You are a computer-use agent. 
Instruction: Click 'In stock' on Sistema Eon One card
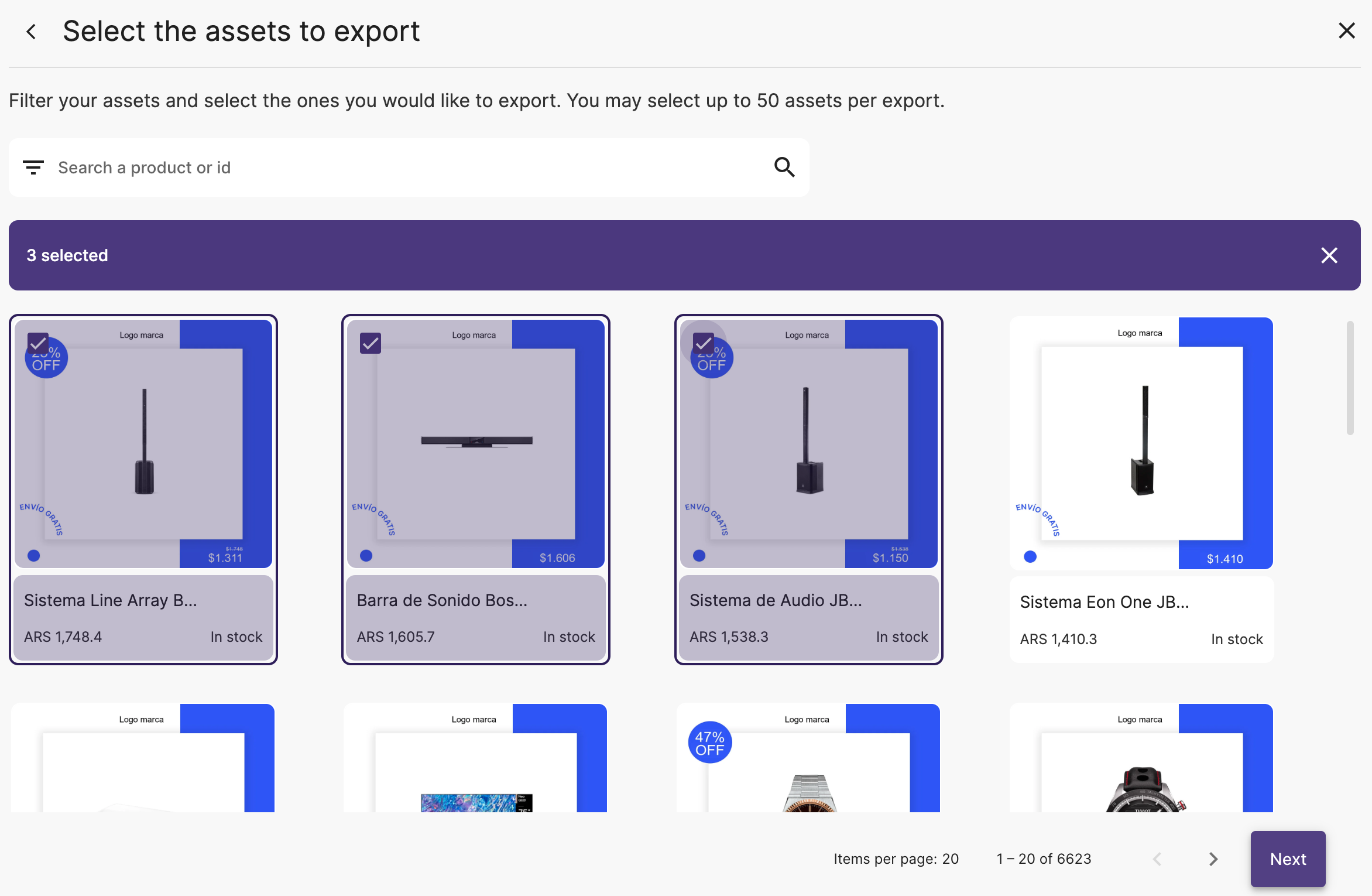[x=1237, y=639]
